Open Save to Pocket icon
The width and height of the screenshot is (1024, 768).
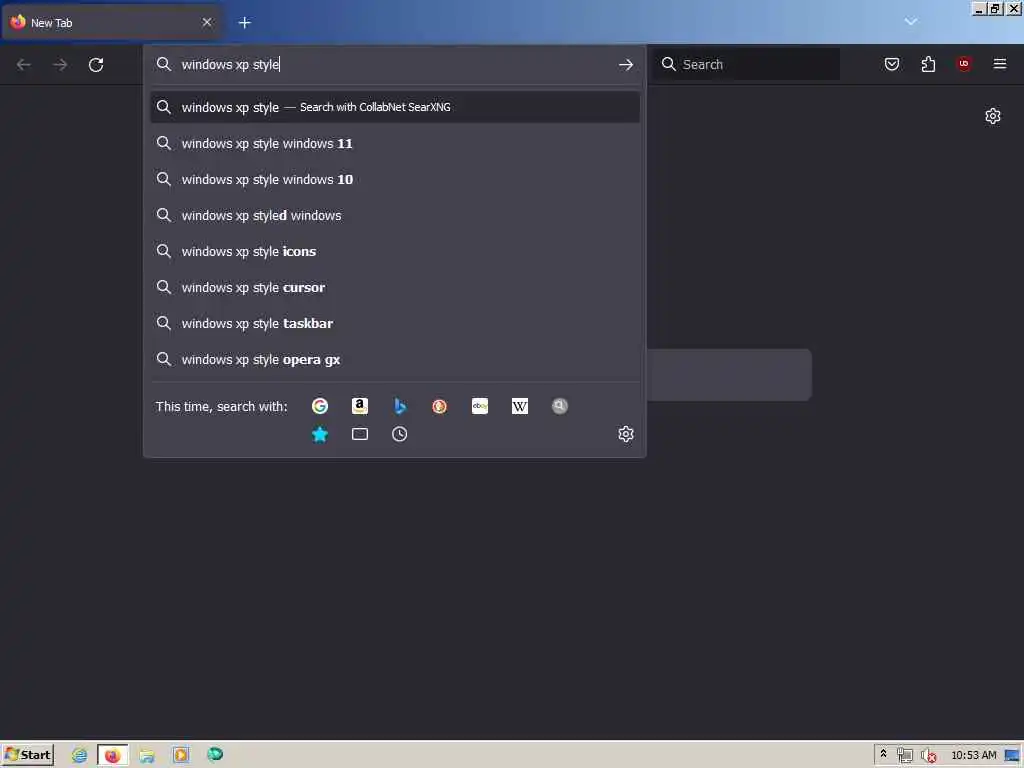tap(891, 64)
